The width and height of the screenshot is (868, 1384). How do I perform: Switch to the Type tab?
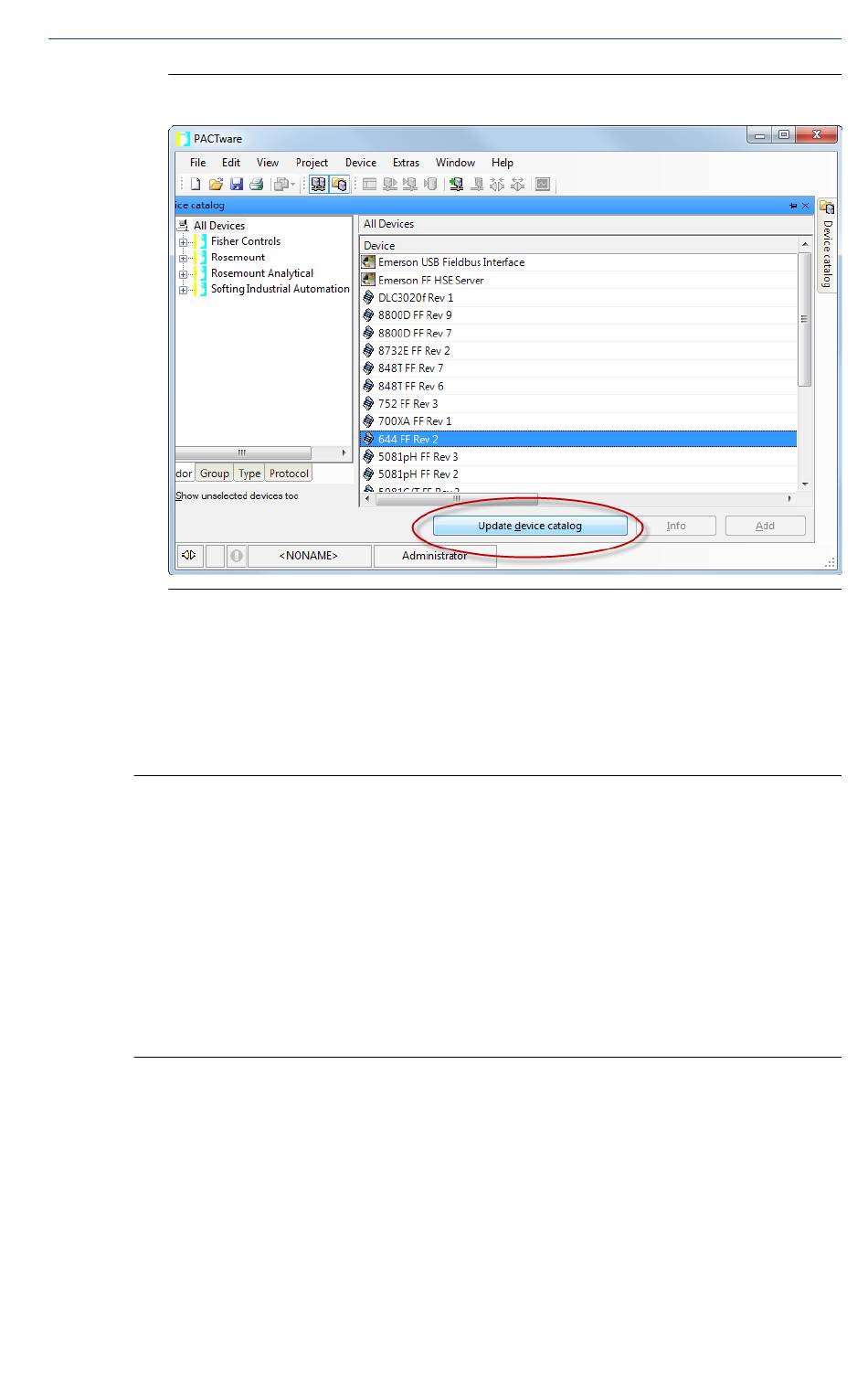click(x=249, y=474)
